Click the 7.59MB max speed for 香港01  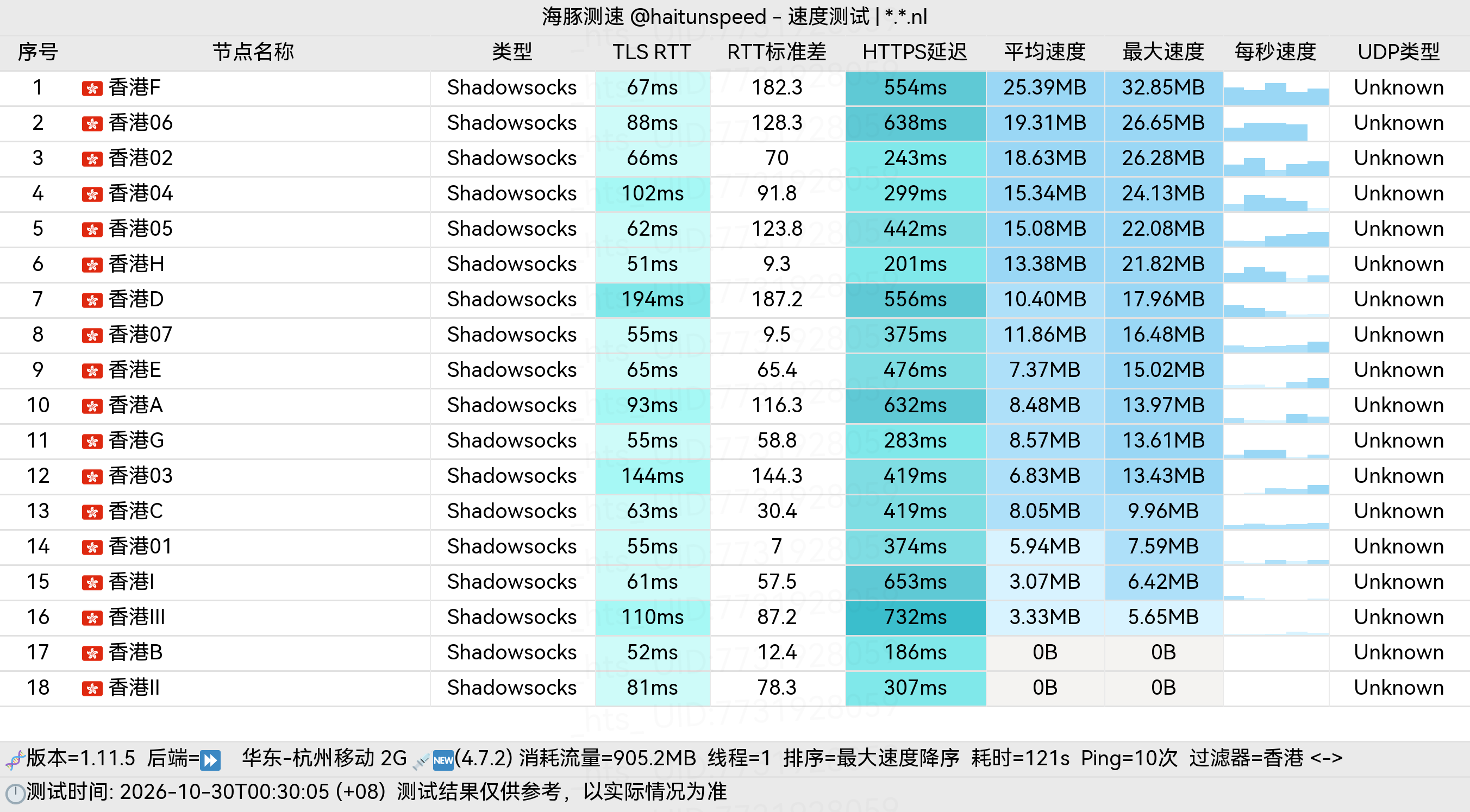pyautogui.click(x=1163, y=546)
